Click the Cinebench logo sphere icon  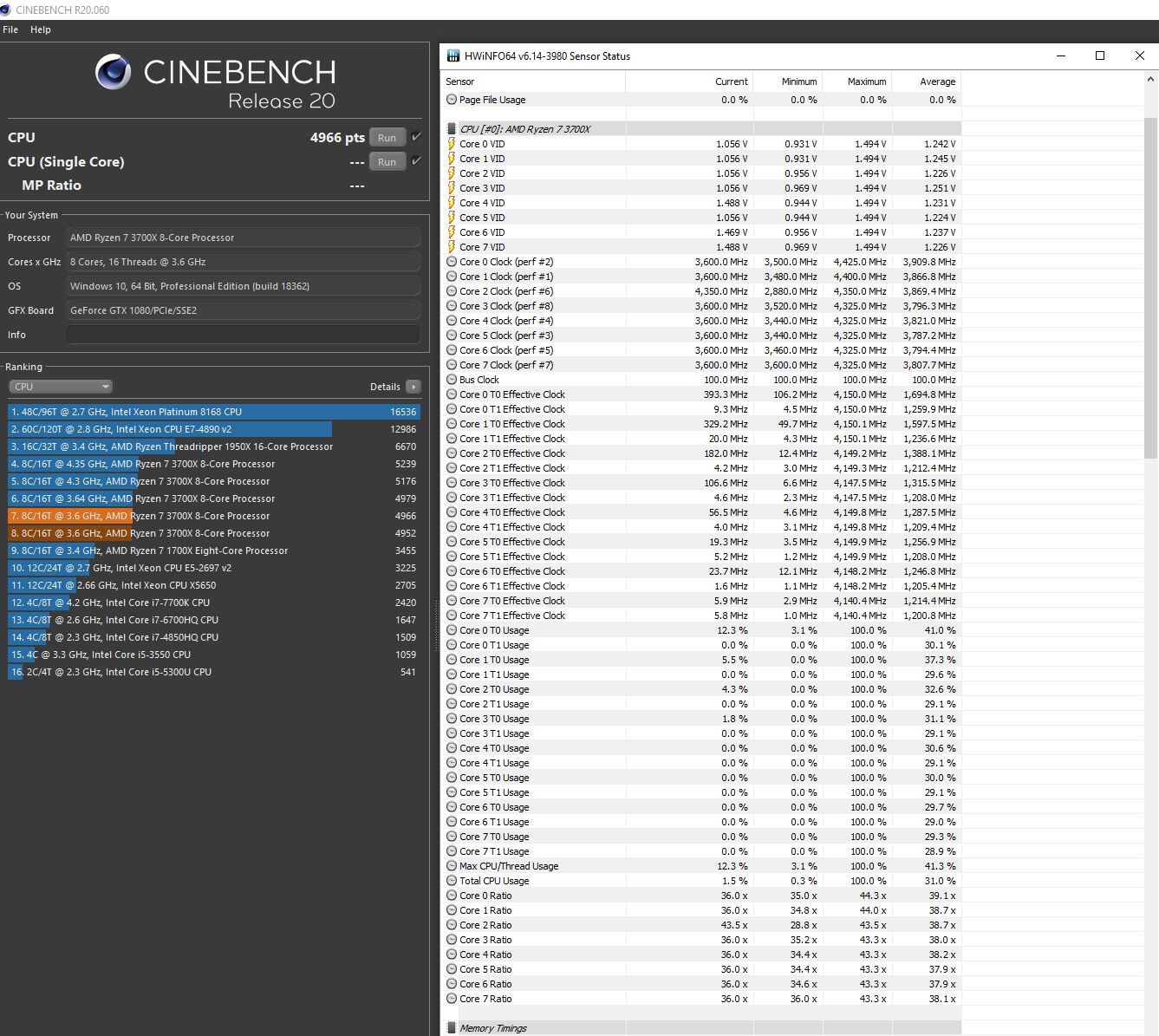coord(113,73)
